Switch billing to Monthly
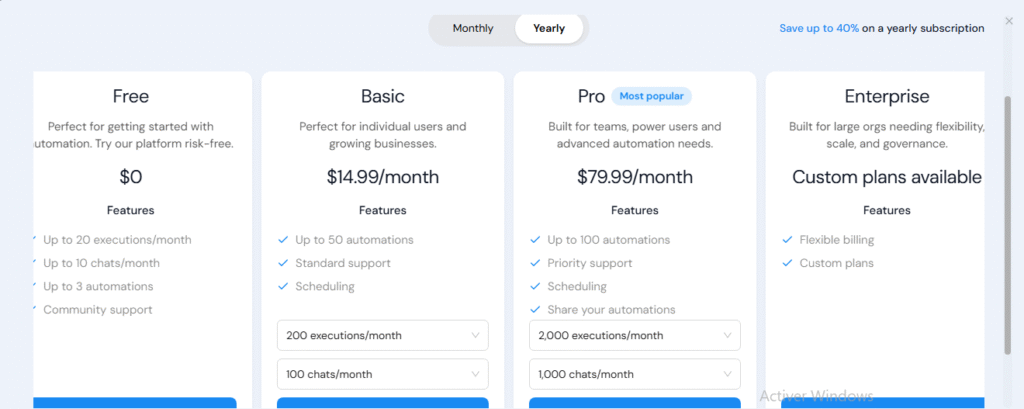The image size is (1024, 409). [x=473, y=29]
